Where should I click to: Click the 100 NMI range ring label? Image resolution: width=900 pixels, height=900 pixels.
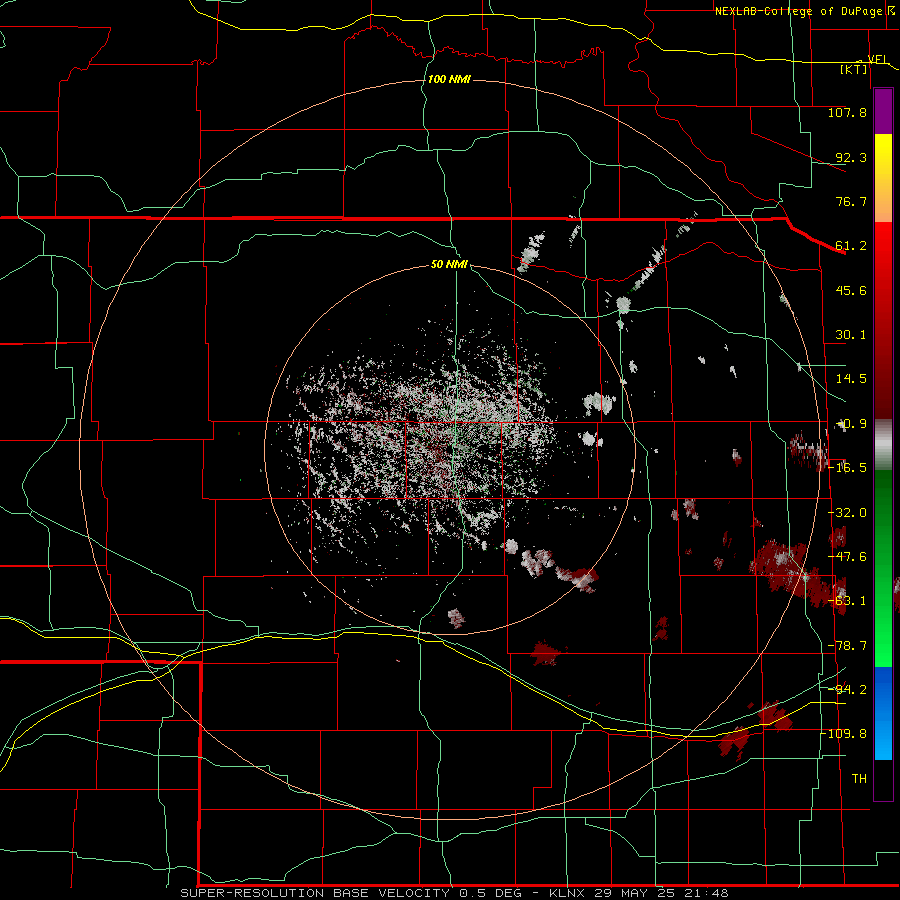[449, 79]
